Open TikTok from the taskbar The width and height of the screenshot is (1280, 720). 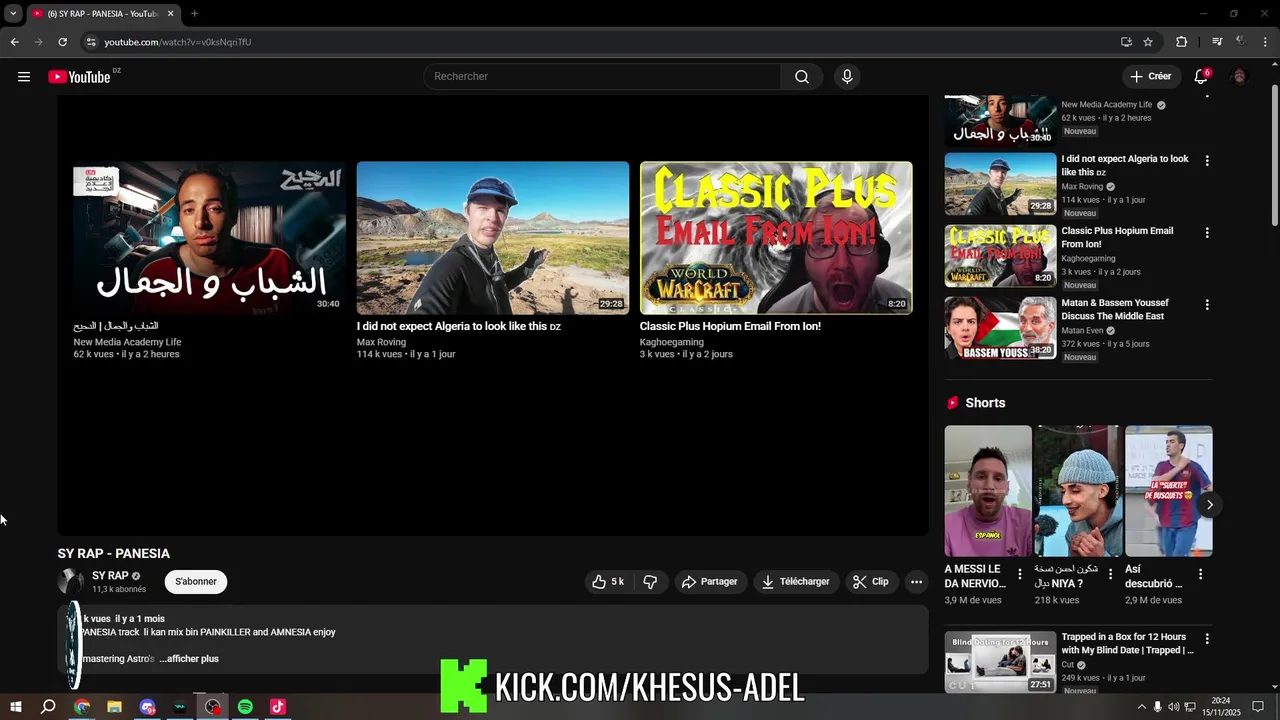point(278,707)
